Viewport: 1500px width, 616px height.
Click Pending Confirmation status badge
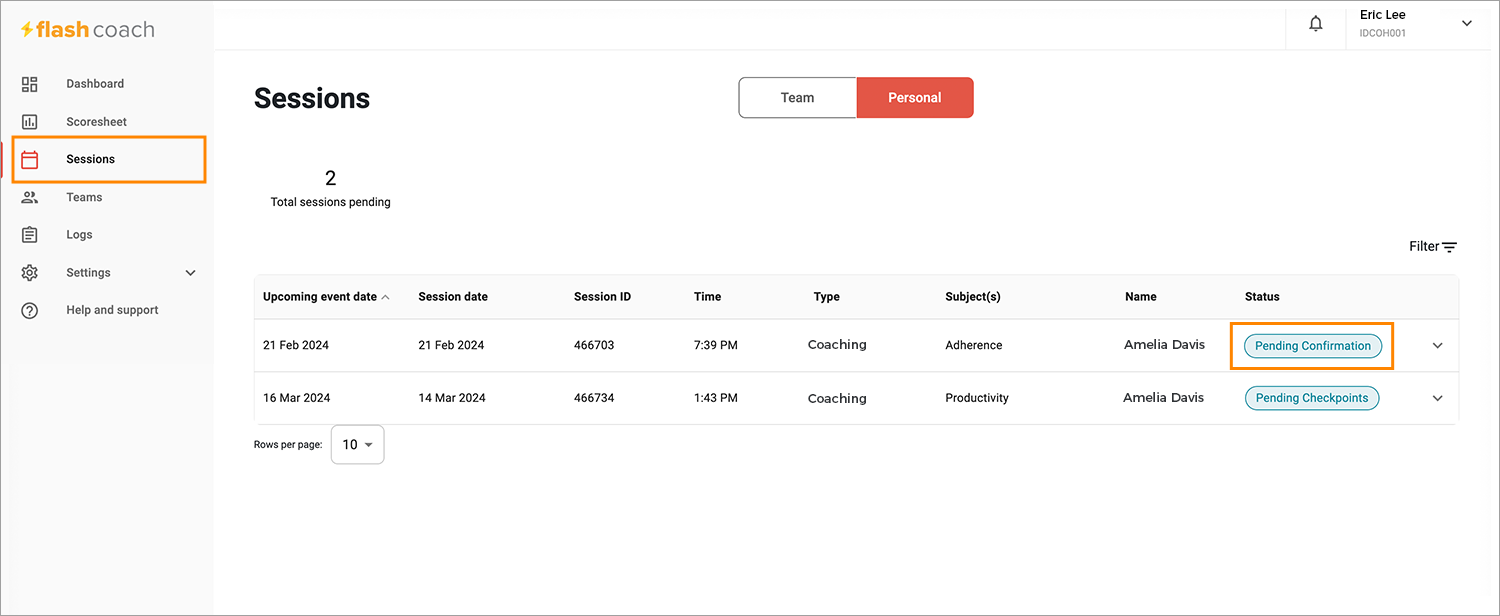click(1313, 346)
